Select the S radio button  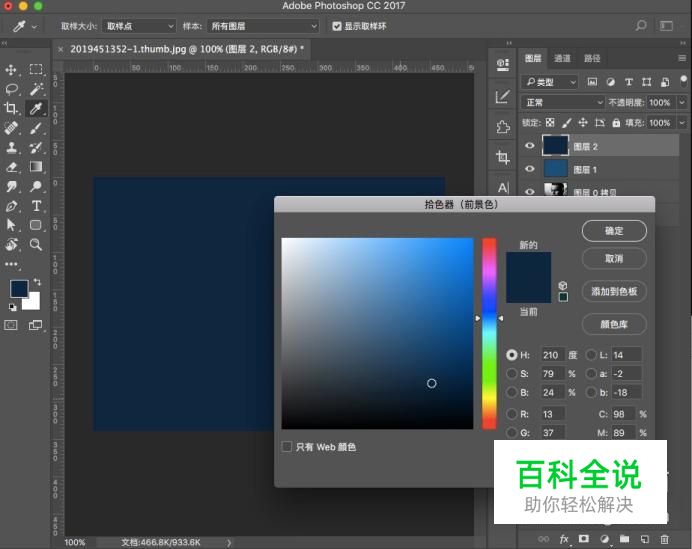pos(511,373)
